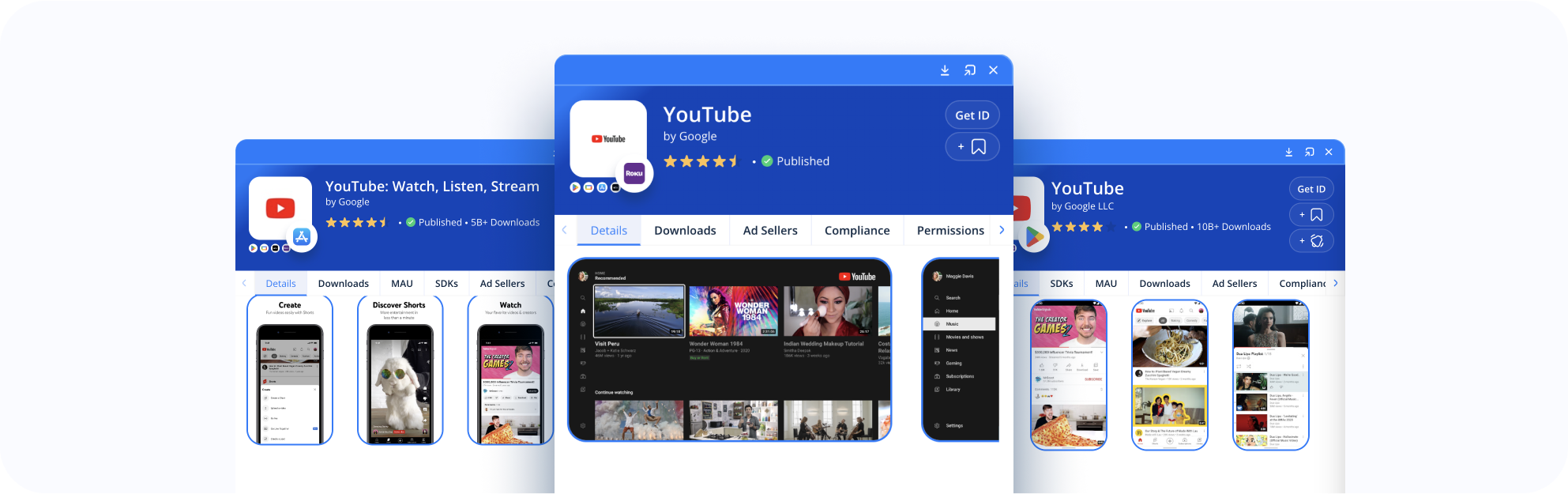This screenshot has width=1568, height=494.
Task: Click the star rating in center YouTube window
Action: click(x=701, y=161)
